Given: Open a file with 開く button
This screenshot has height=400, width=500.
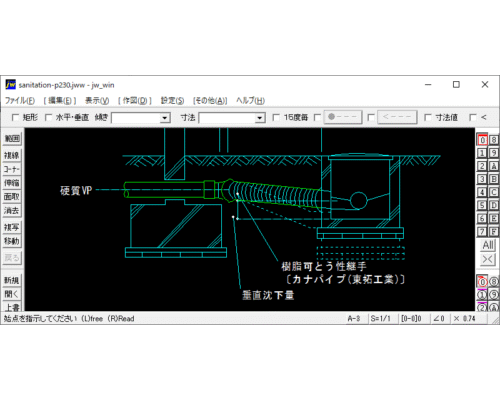Looking at the screenshot, I should pos(12,294).
